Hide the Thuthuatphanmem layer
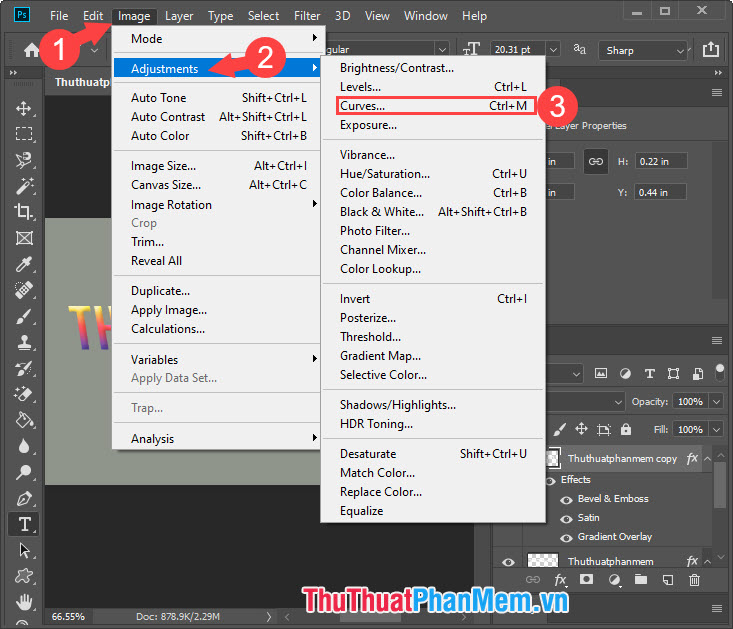Image resolution: width=733 pixels, height=629 pixels. (x=508, y=562)
